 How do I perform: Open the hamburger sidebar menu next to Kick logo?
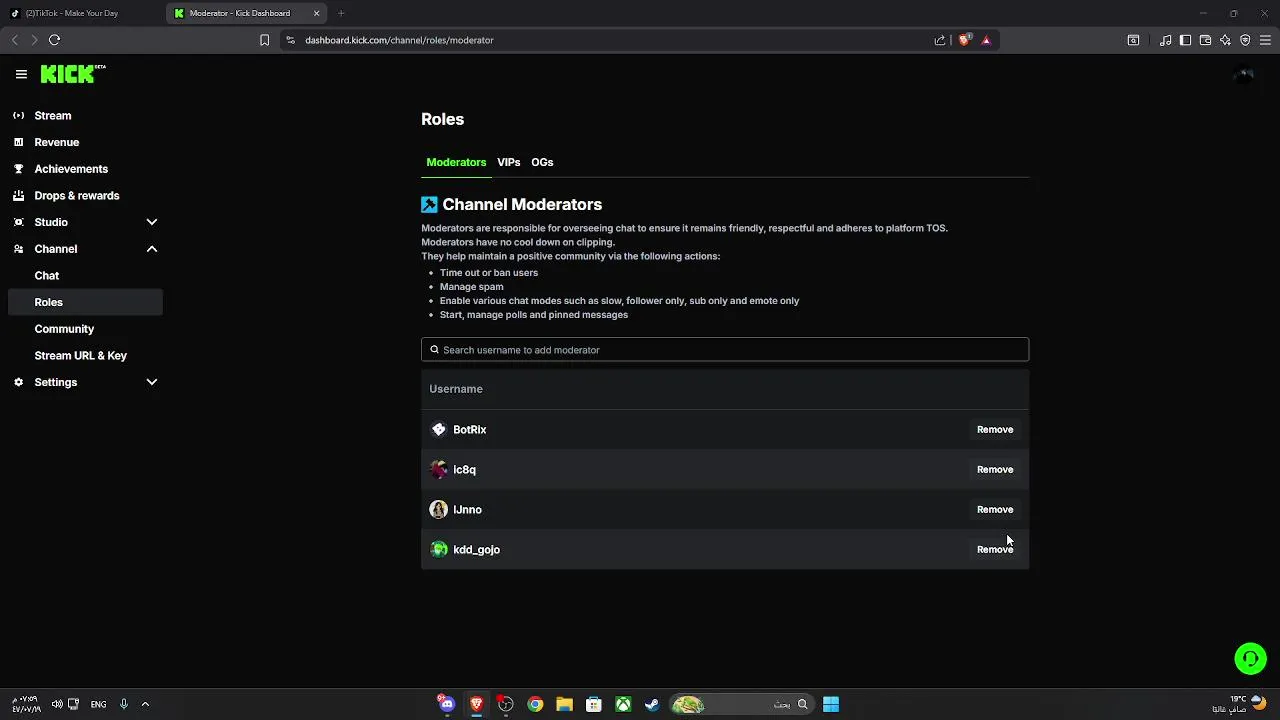coord(21,74)
